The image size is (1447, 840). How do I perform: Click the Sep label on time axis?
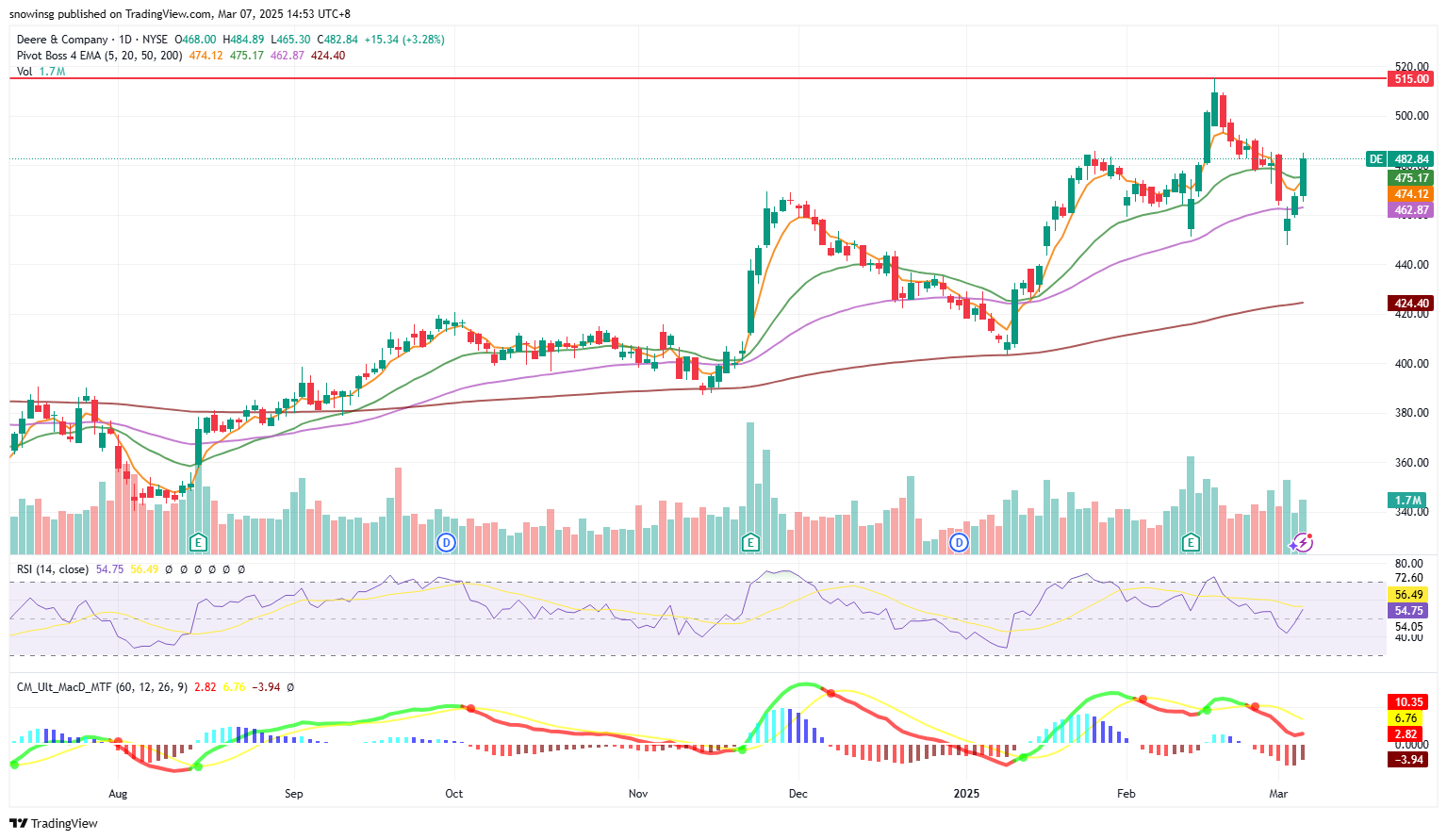pos(294,794)
